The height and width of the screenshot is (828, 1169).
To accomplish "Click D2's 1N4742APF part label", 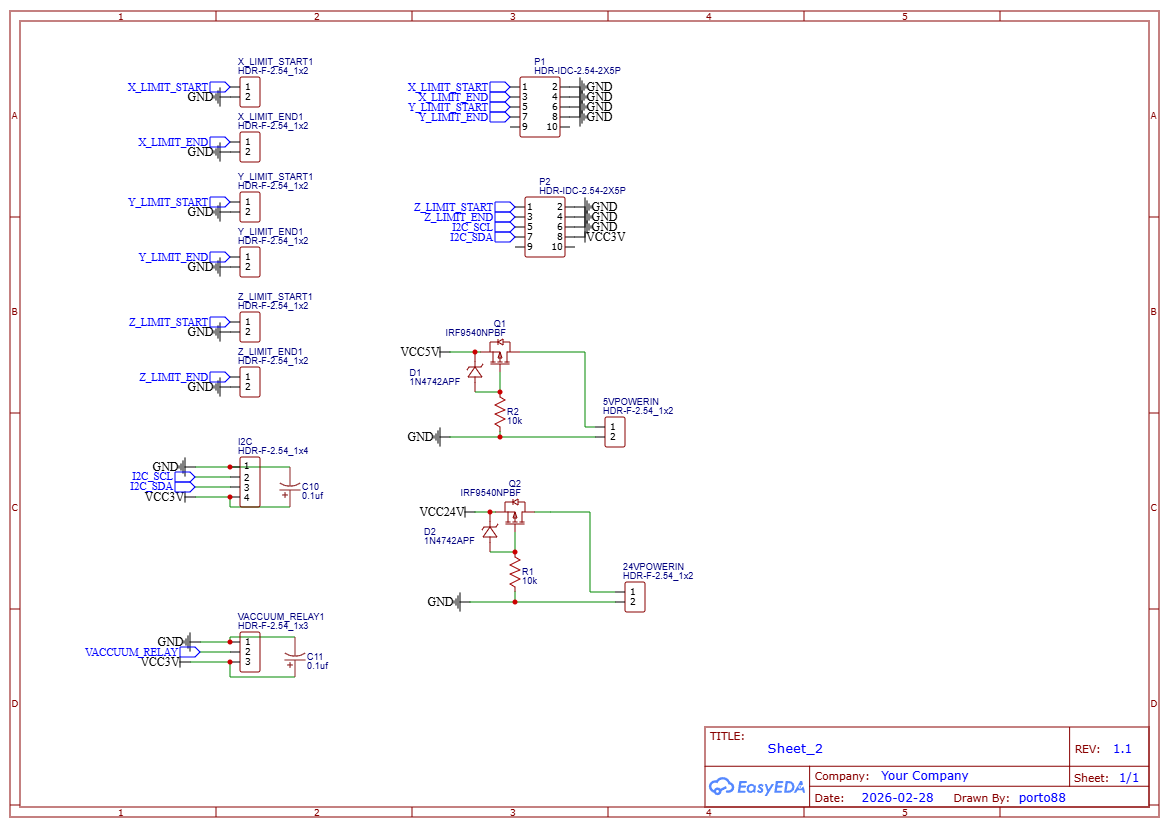I will 450,541.
